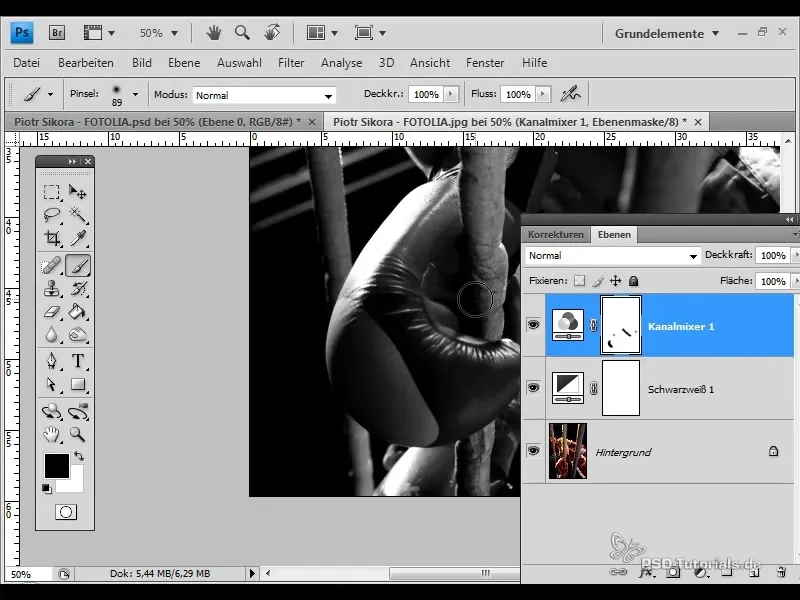Open the status bar info arrow
Viewport: 800px width, 600px height.
252,573
